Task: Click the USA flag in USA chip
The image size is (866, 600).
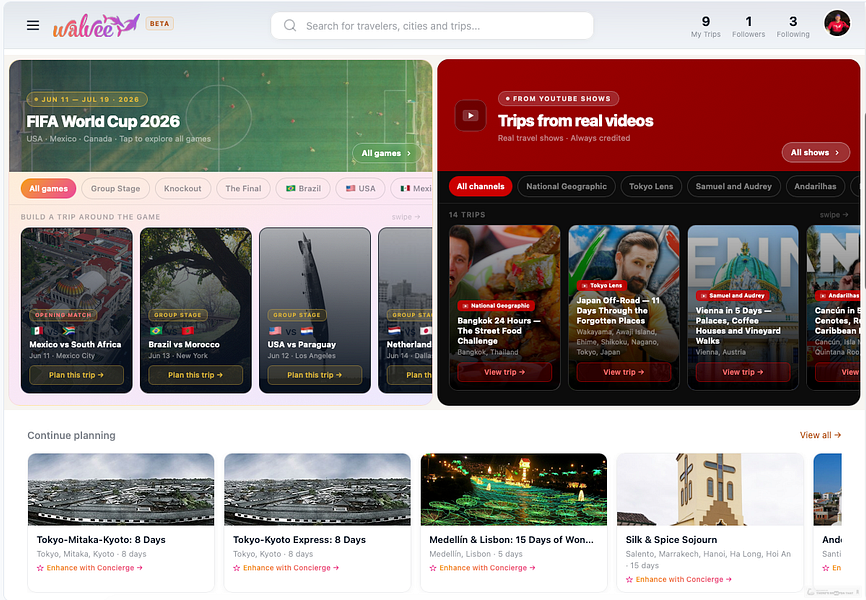Action: (350, 188)
